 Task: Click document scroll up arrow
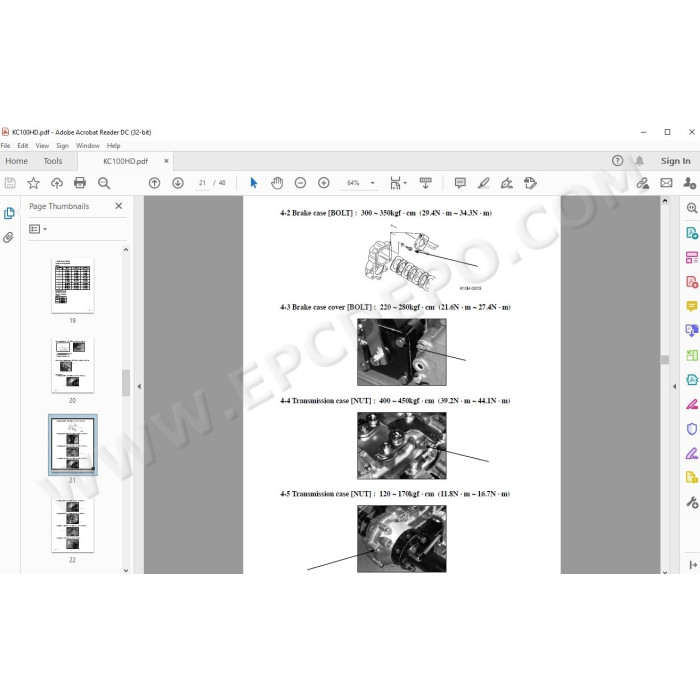(x=665, y=201)
